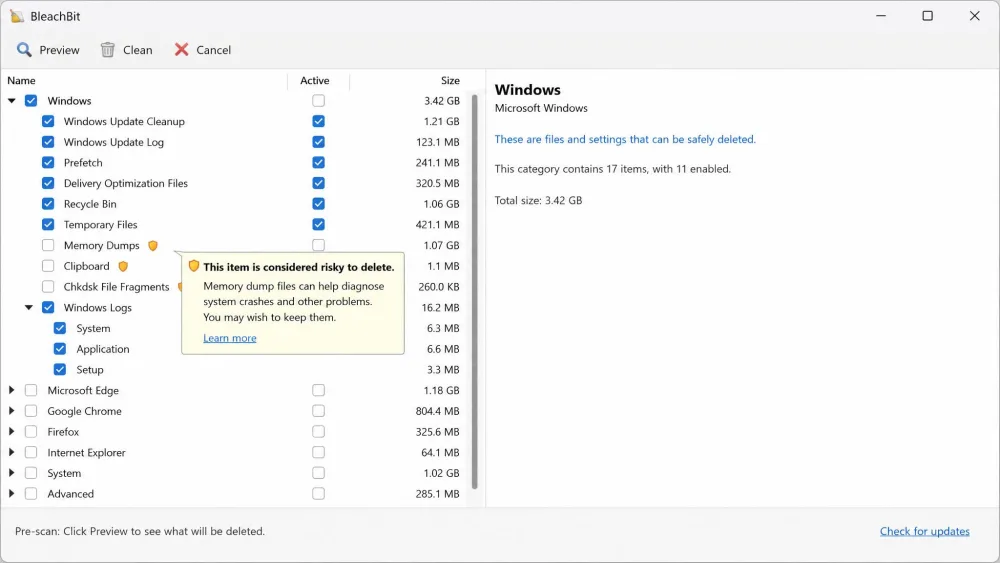Click the red Cancel X icon
The width and height of the screenshot is (1000, 563).
coord(182,50)
